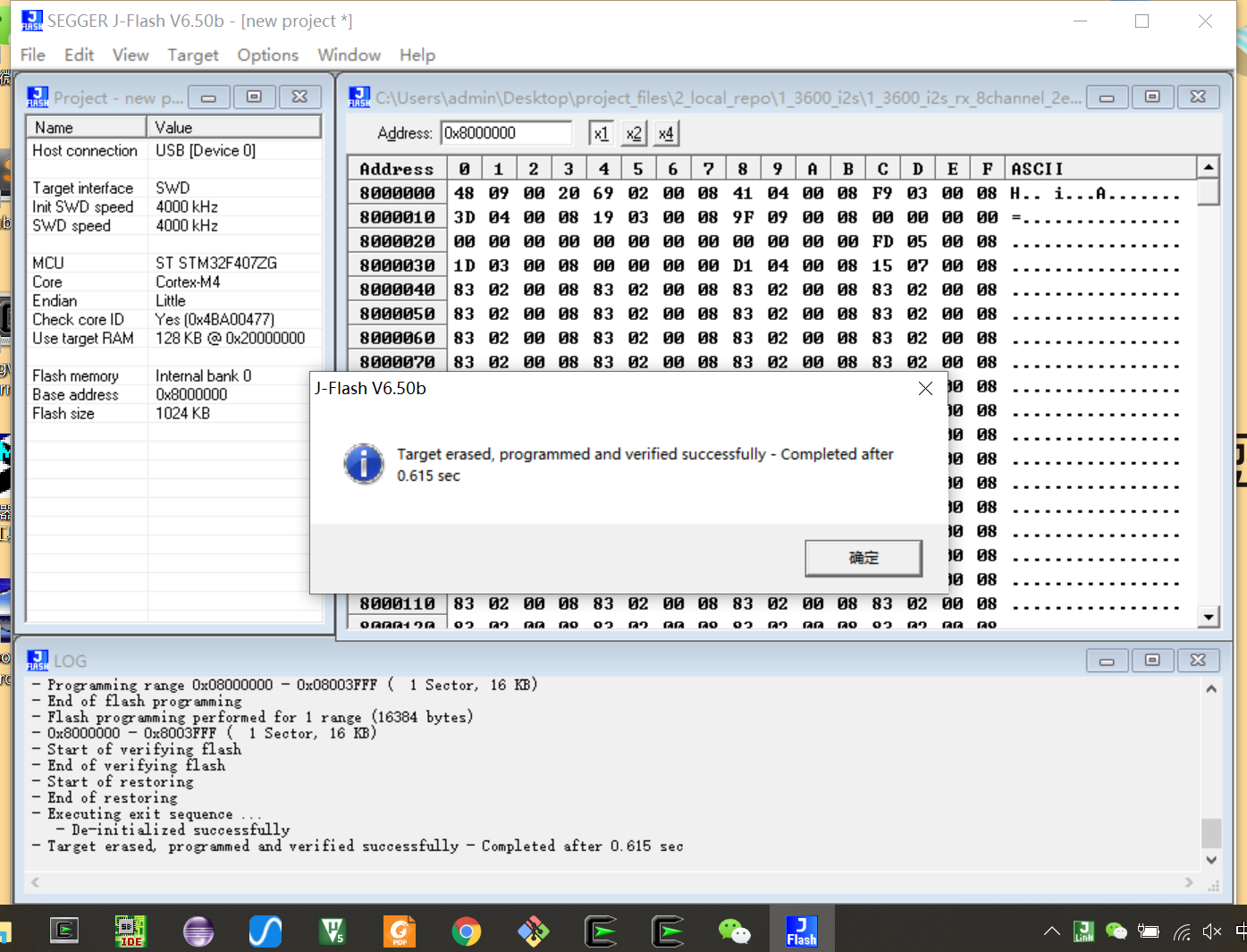Click inside the Address input field

coord(506,132)
